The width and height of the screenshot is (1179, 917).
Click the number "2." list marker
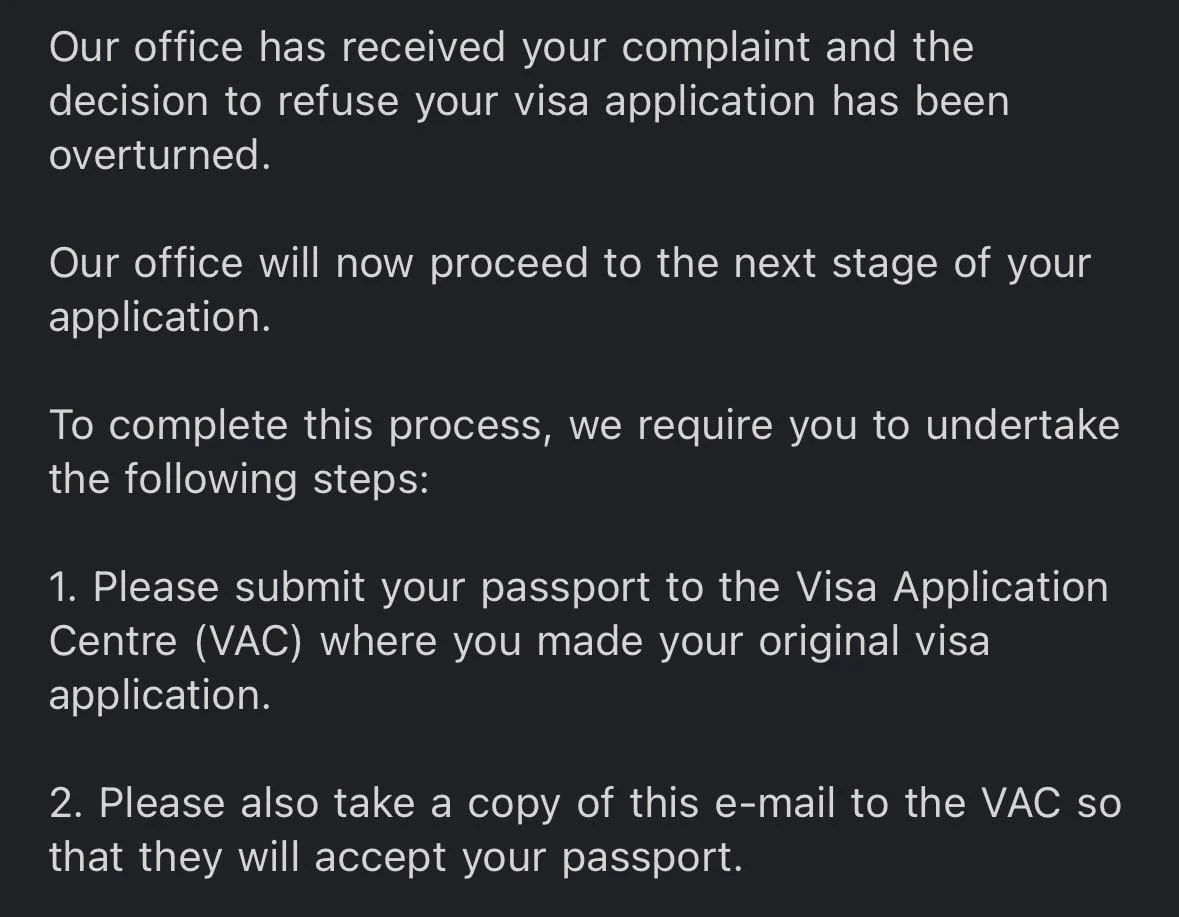point(65,804)
